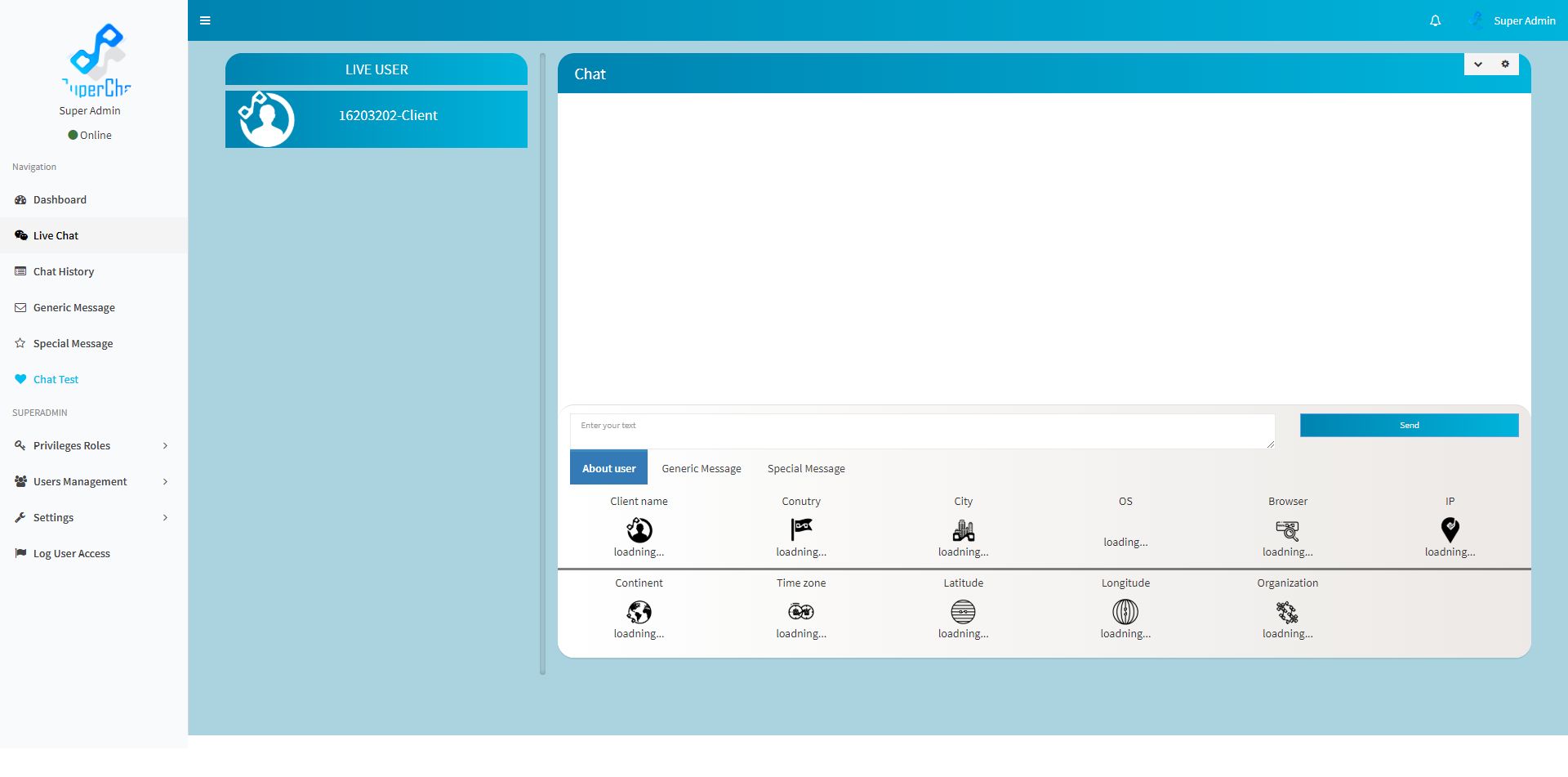Click the Continent globe icon
This screenshot has width=1568, height=777.
click(639, 611)
